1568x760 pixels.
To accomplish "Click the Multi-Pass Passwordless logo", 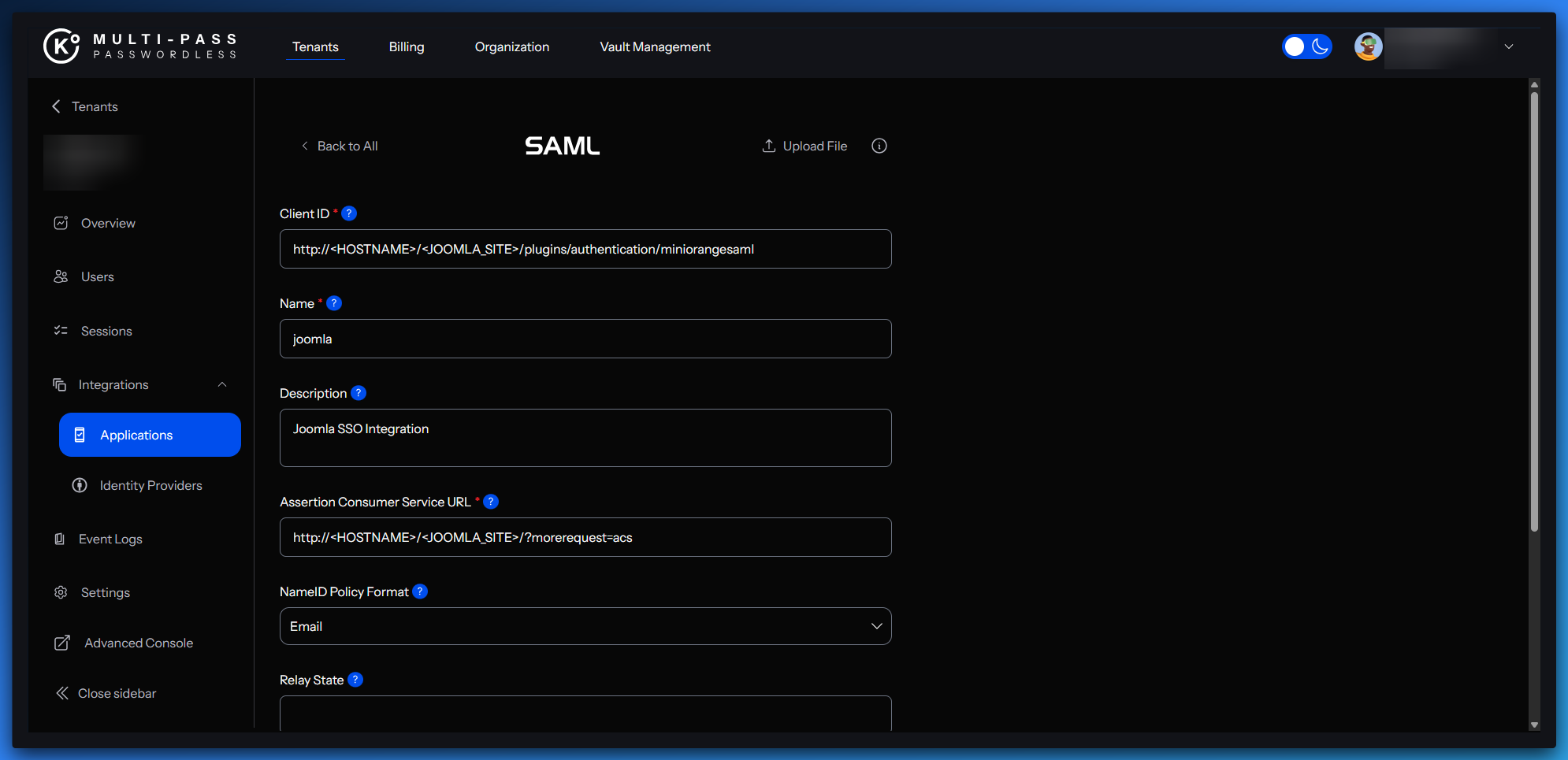I will pyautogui.click(x=140, y=46).
